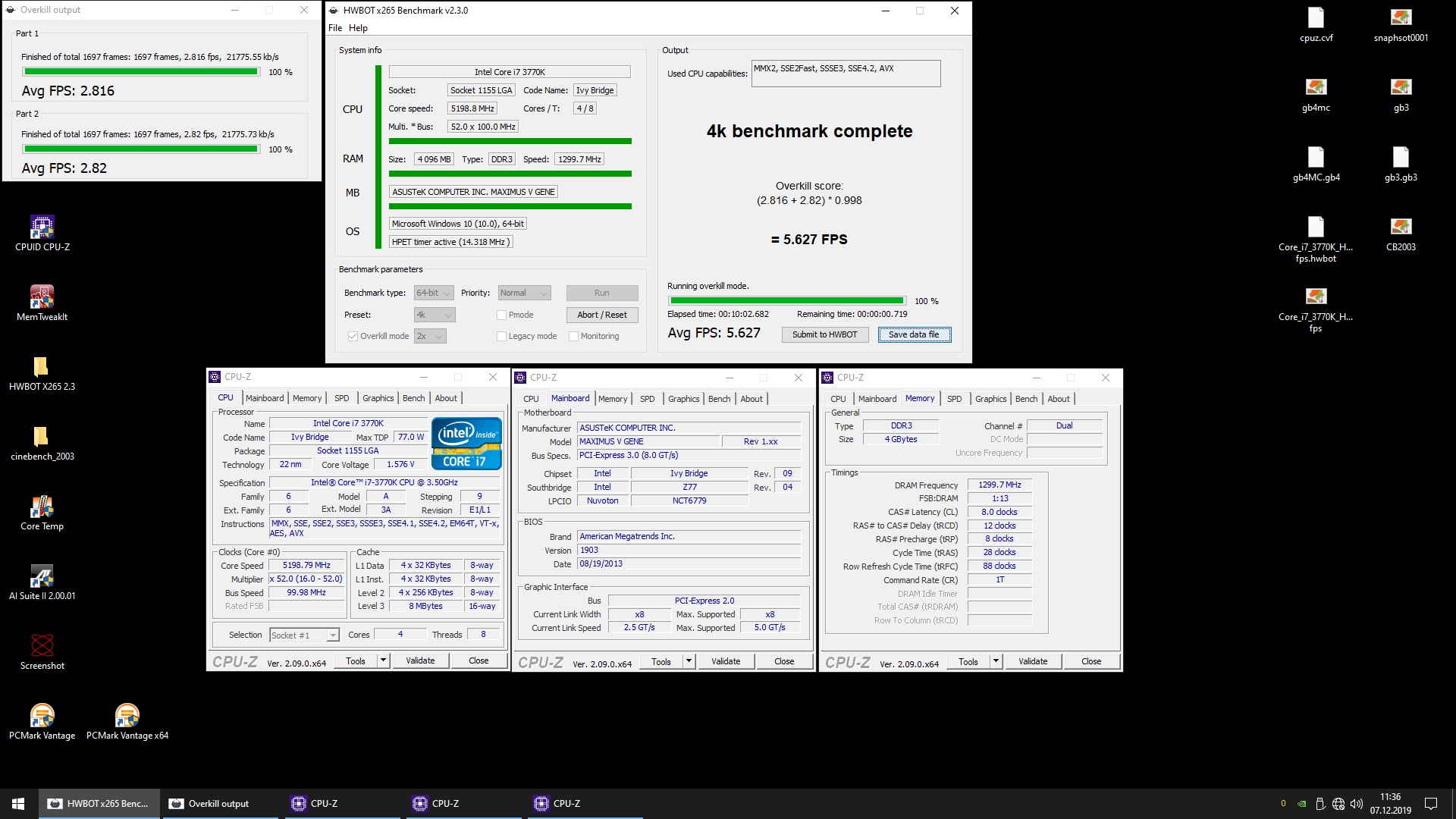Image resolution: width=1456 pixels, height=819 pixels.
Task: Select the snaphsot0001 image file
Action: tap(1401, 24)
